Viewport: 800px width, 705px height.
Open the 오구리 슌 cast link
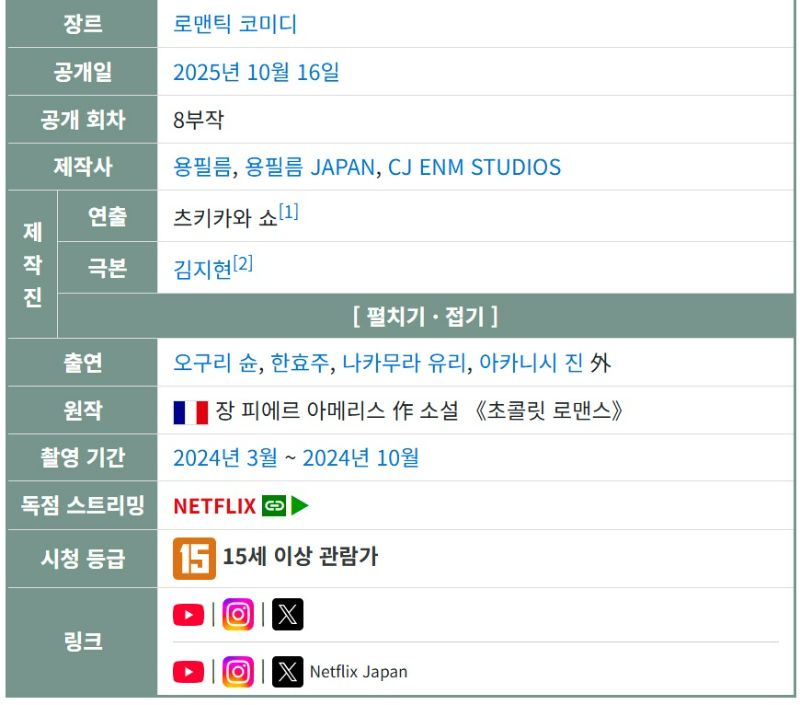tap(216, 363)
